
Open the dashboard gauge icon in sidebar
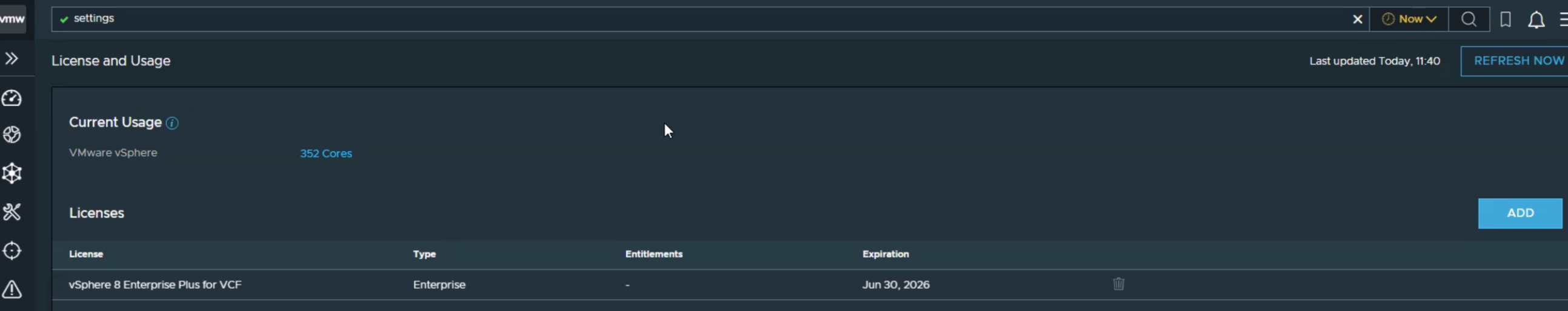coord(12,98)
